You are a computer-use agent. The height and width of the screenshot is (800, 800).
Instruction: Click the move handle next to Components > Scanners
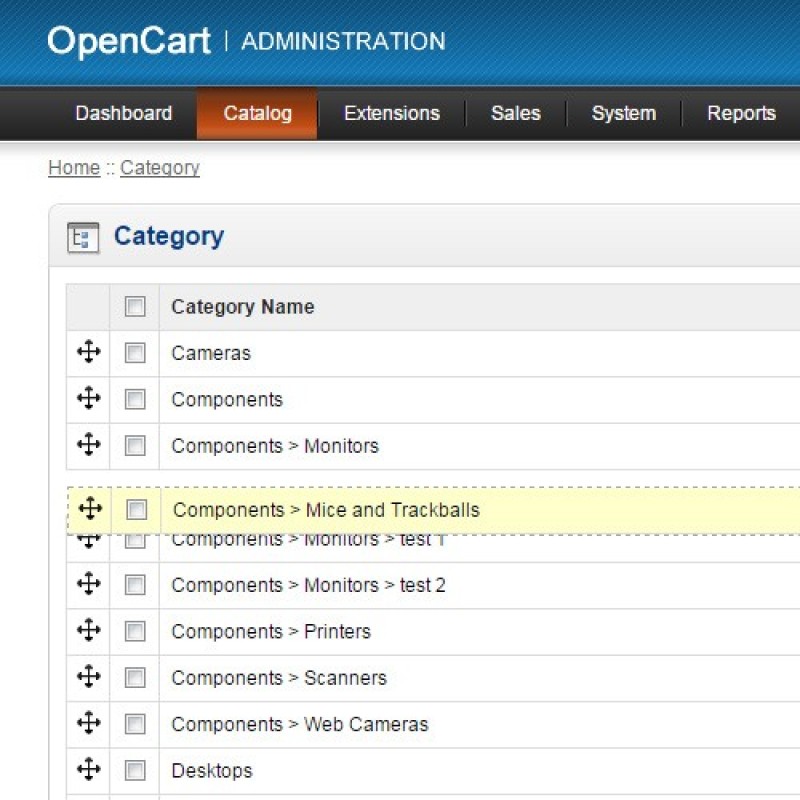coord(88,677)
